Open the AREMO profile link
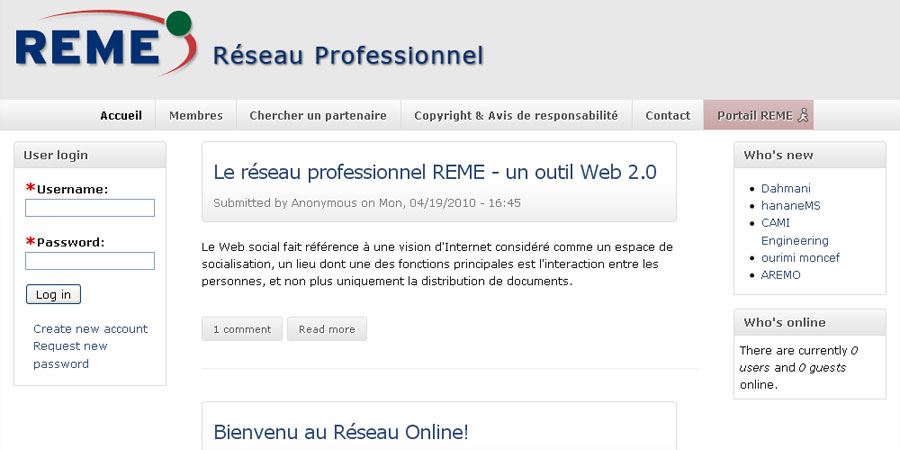900x450 pixels. [781, 275]
